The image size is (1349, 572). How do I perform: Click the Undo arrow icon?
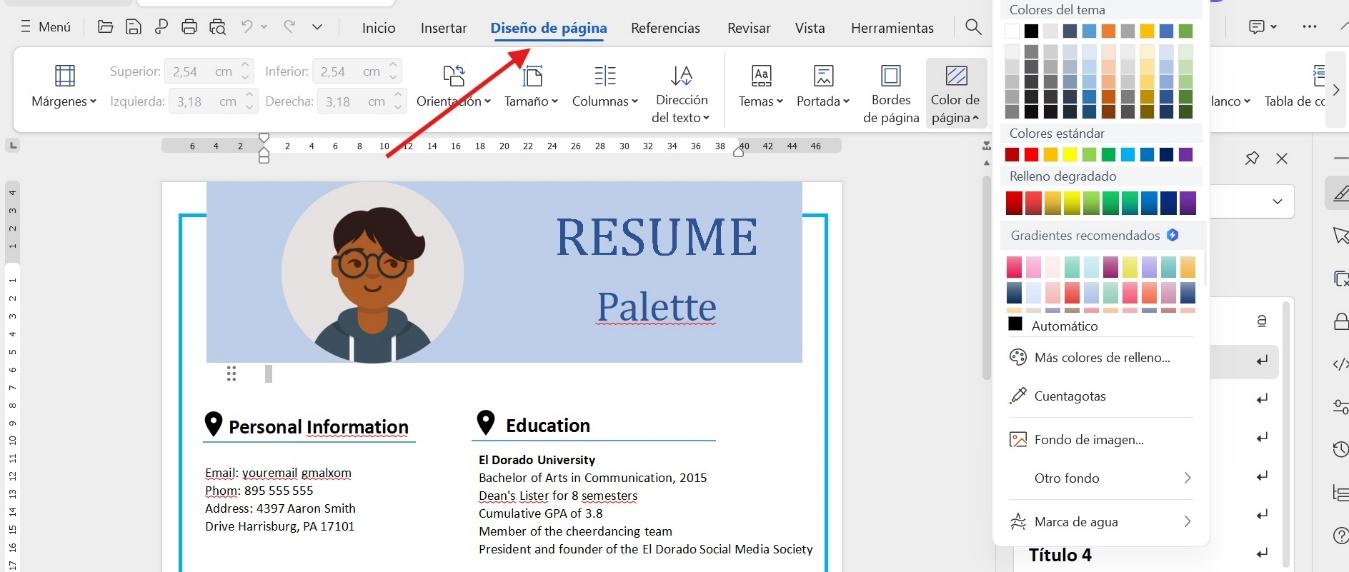point(247,27)
